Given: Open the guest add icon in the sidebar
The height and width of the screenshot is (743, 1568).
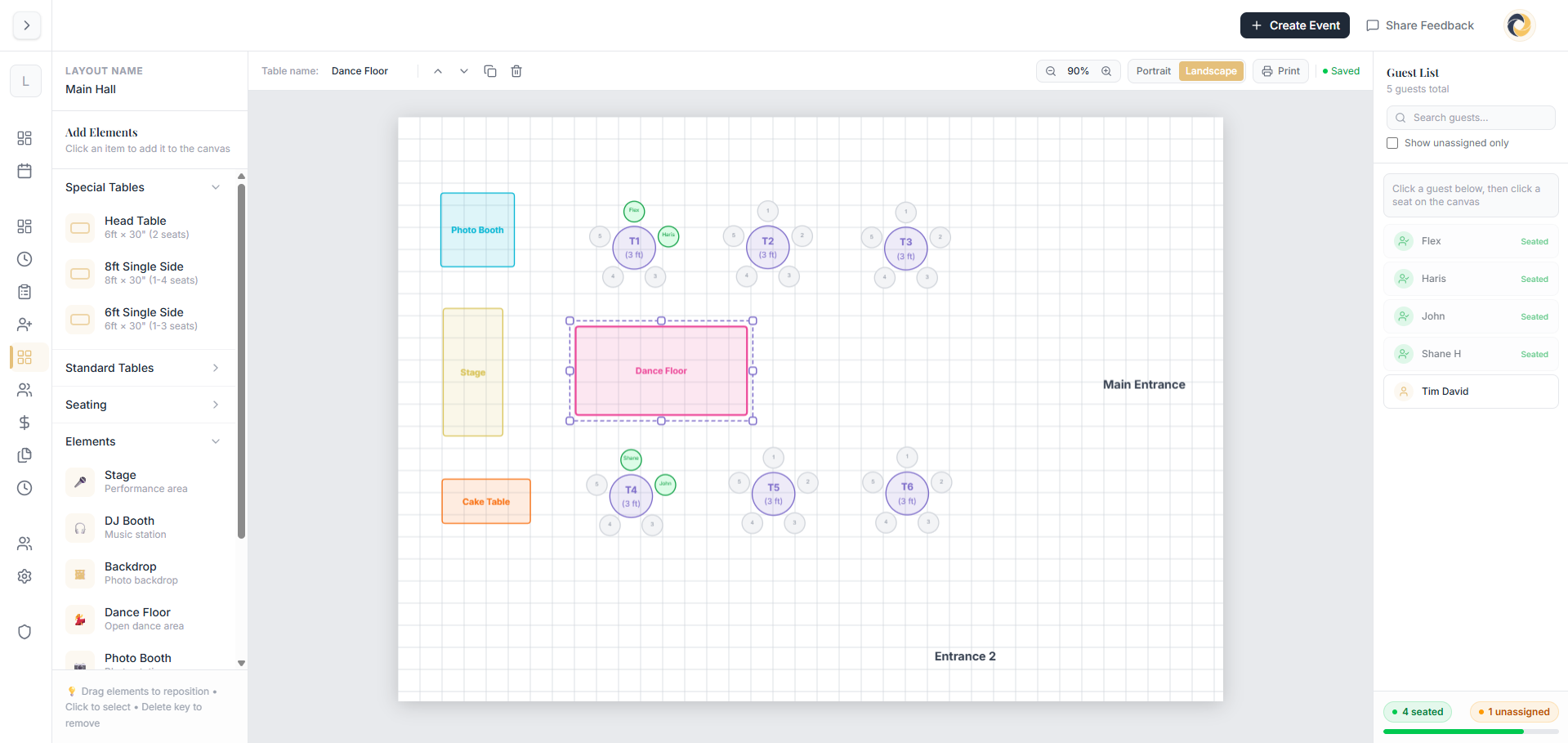Looking at the screenshot, I should [x=25, y=325].
